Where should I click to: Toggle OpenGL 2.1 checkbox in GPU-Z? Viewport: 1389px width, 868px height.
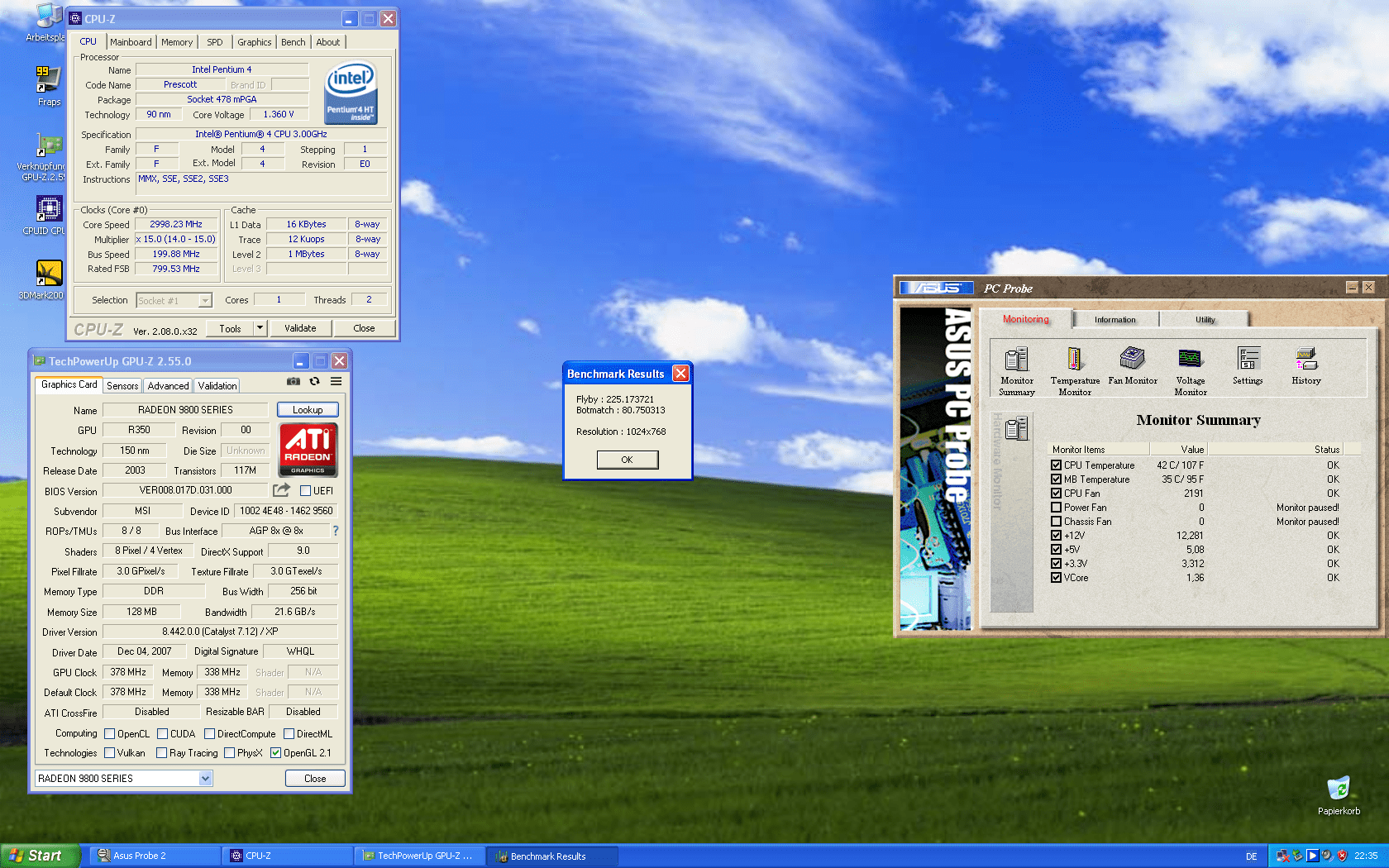(275, 752)
